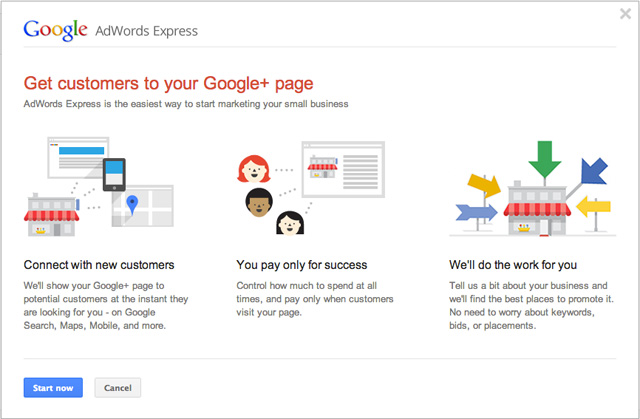
Task: Click the browser window with store listing
Action: point(343,169)
